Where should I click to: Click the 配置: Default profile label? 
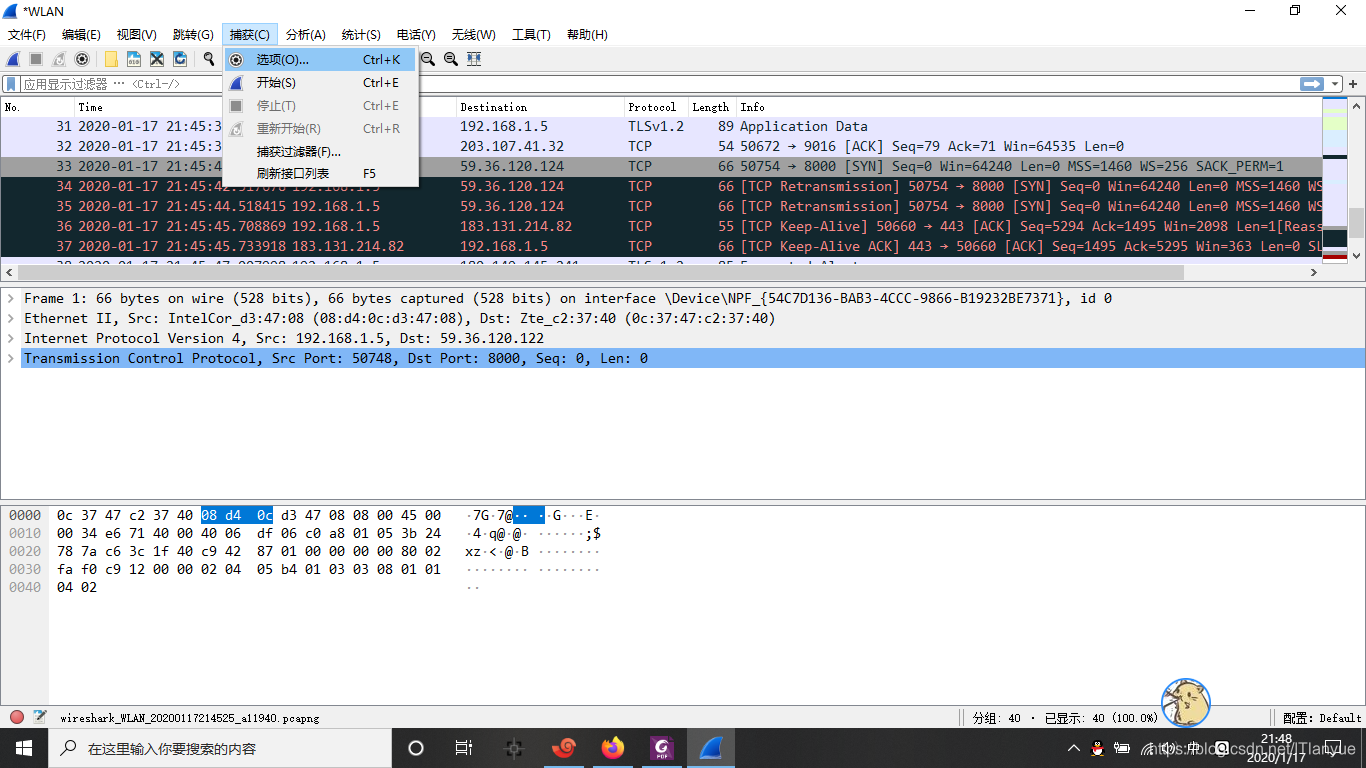coord(1322,717)
